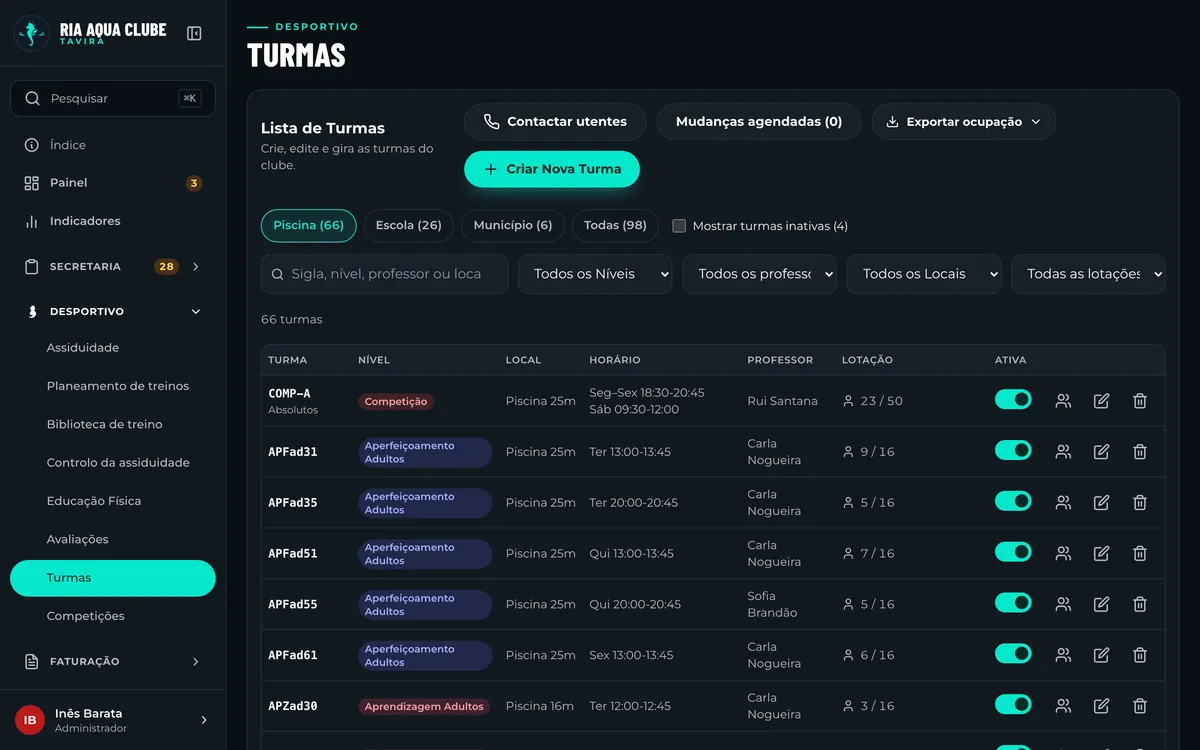Delete the APFad61 class
The image size is (1200, 750).
pos(1139,655)
